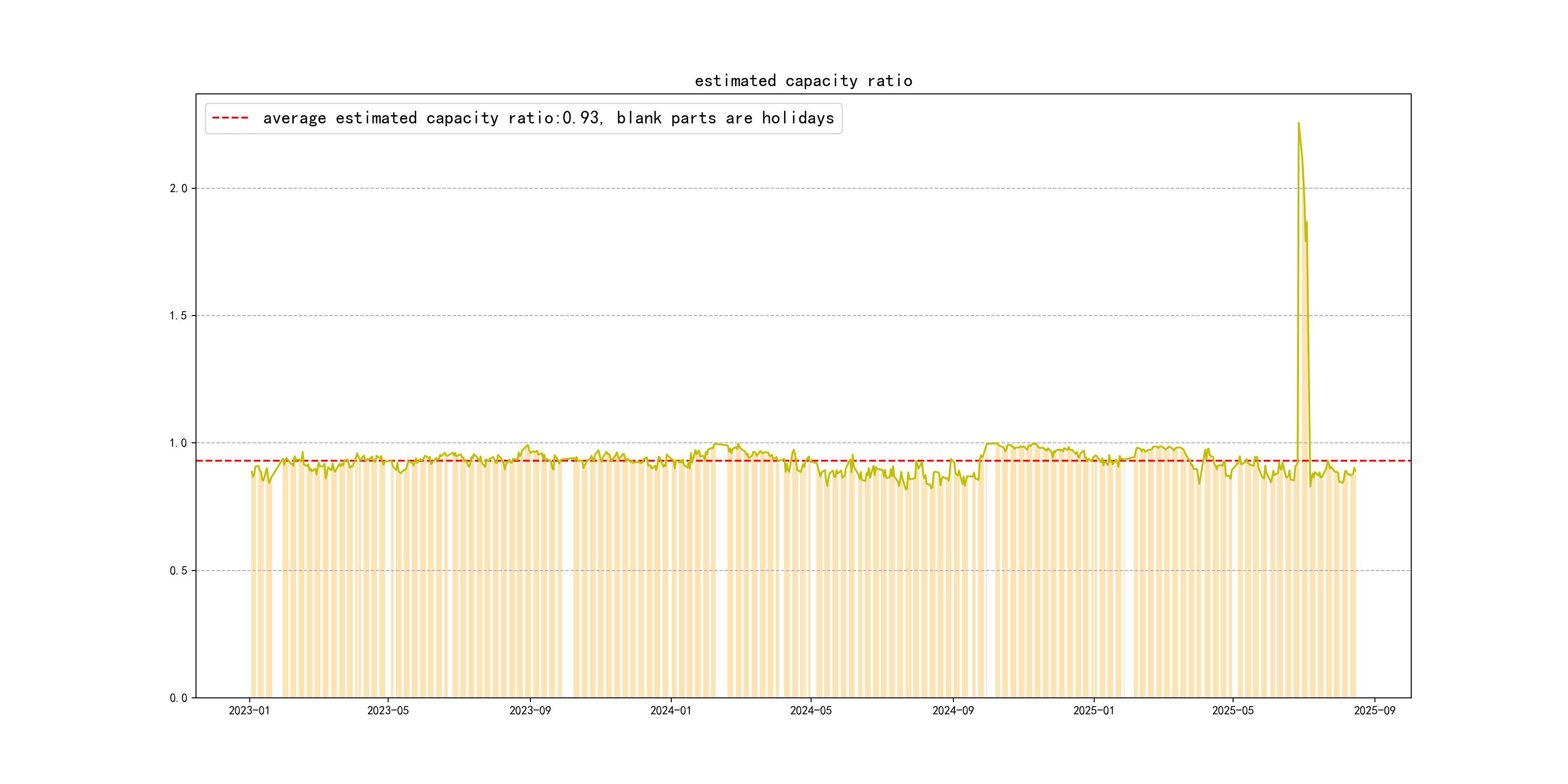The width and height of the screenshot is (1568, 784).
Task: Click the 1.0 y-axis tick label
Action: tap(178, 443)
